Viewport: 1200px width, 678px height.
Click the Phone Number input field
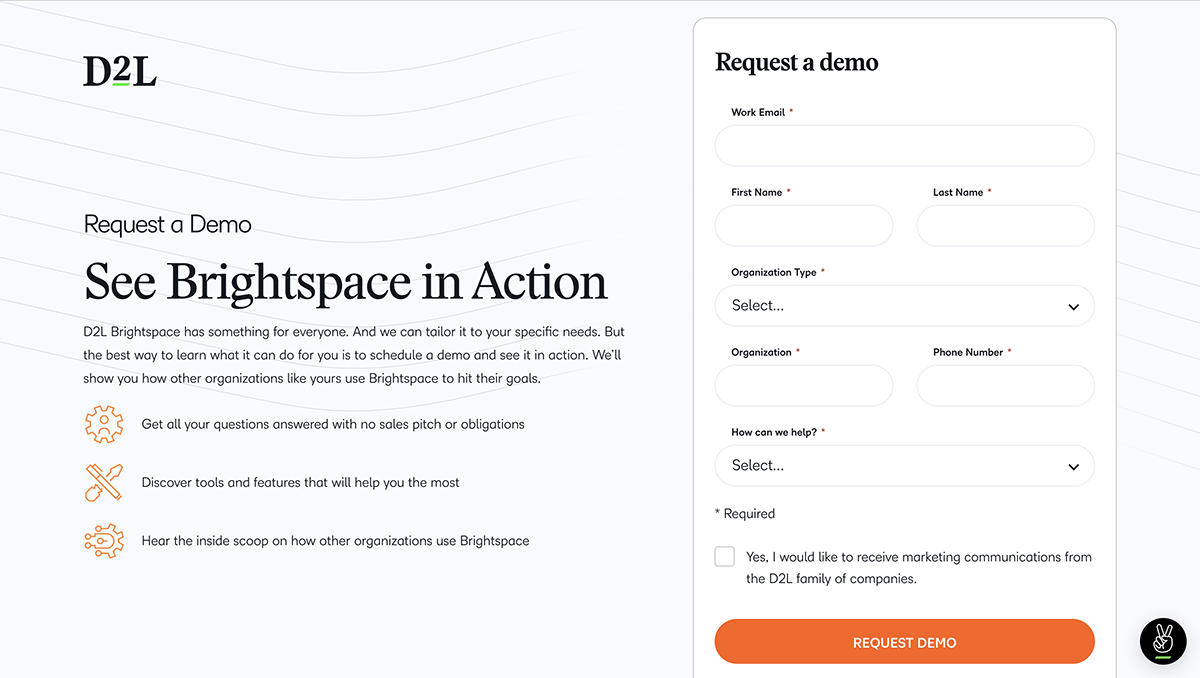(1005, 386)
